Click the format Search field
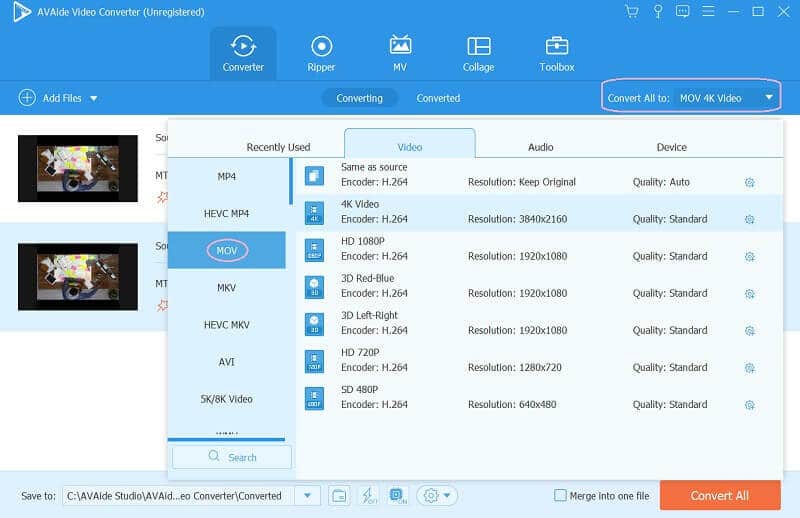The width and height of the screenshot is (800, 518). coord(232,457)
